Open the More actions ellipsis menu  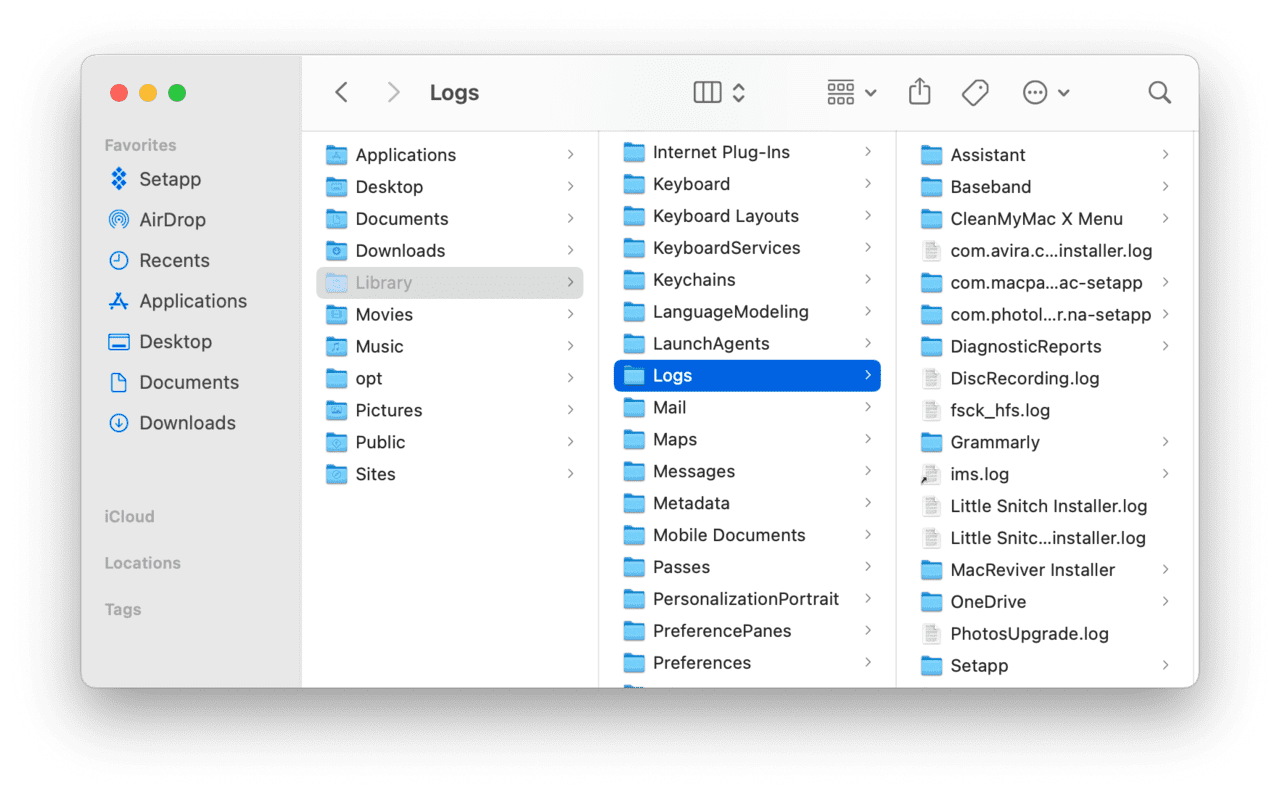(x=1046, y=93)
